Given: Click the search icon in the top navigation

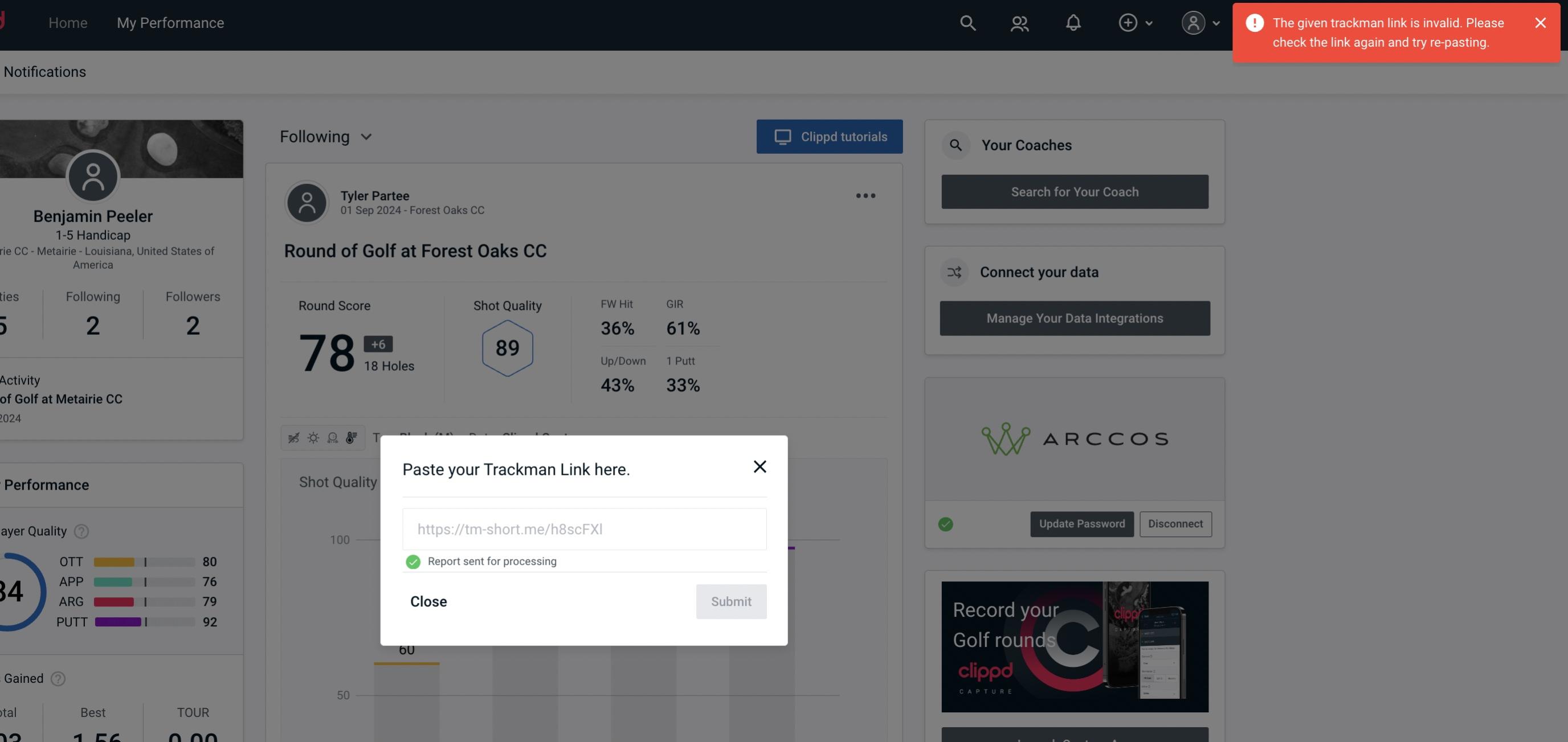Looking at the screenshot, I should tap(967, 22).
